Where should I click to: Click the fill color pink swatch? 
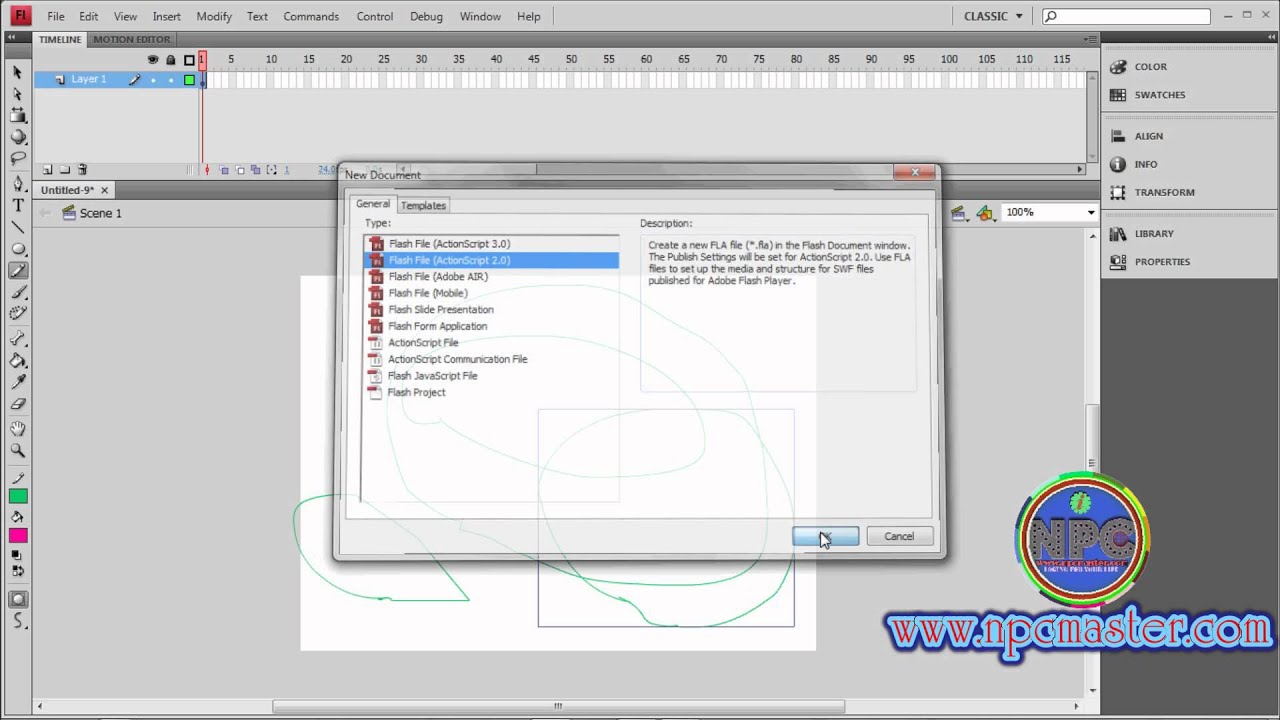(18, 536)
